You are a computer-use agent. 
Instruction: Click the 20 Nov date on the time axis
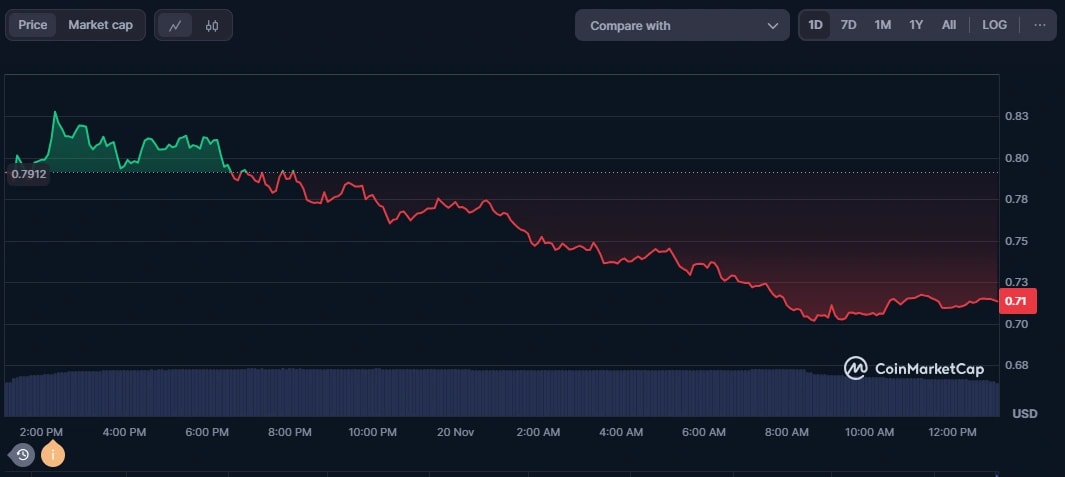point(455,432)
